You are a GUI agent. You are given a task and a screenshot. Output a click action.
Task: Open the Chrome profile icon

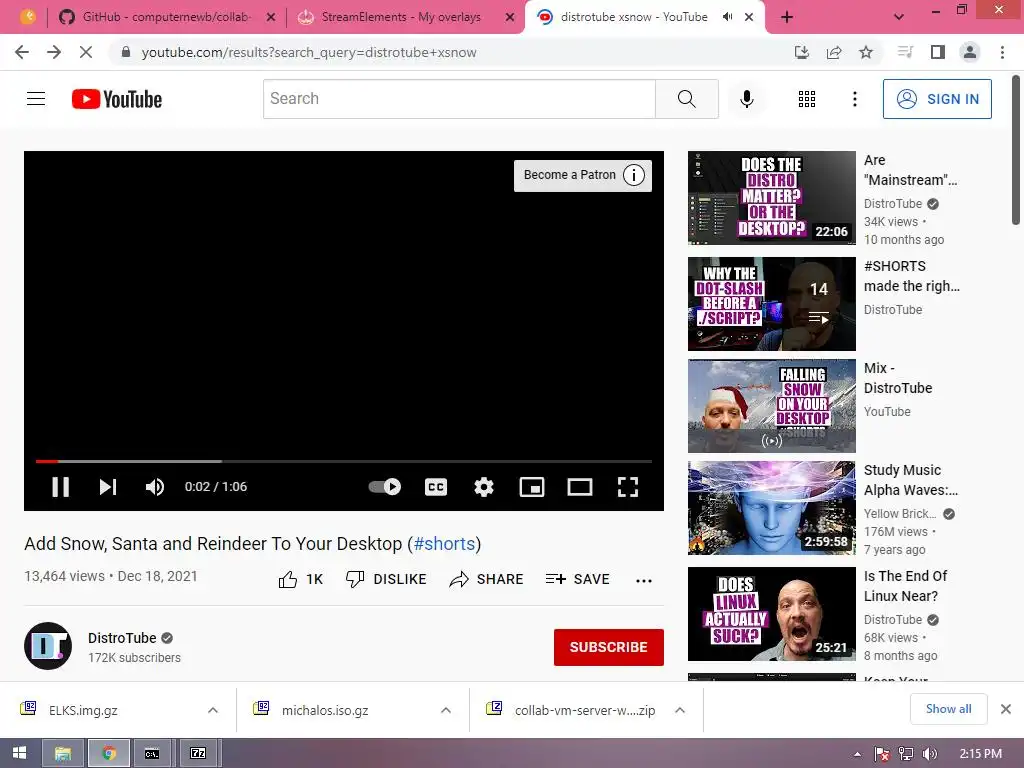point(970,52)
